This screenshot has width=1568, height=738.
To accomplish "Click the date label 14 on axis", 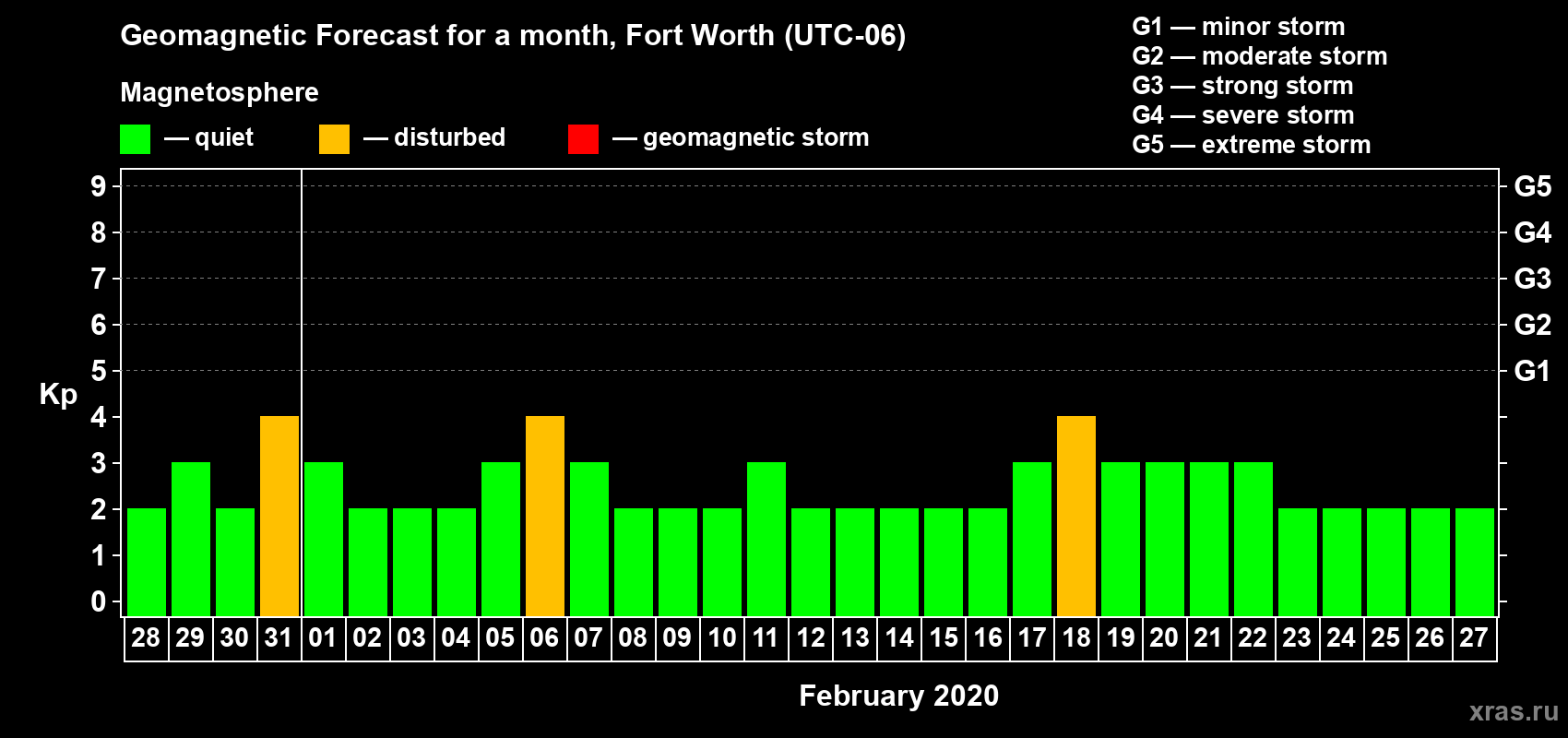I will click(x=899, y=638).
